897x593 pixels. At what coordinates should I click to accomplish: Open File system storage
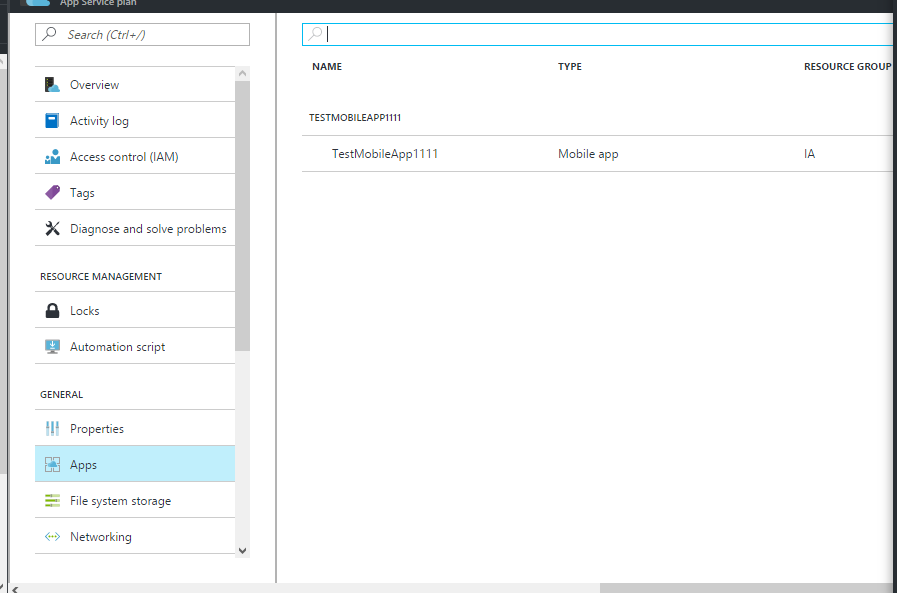pos(135,500)
